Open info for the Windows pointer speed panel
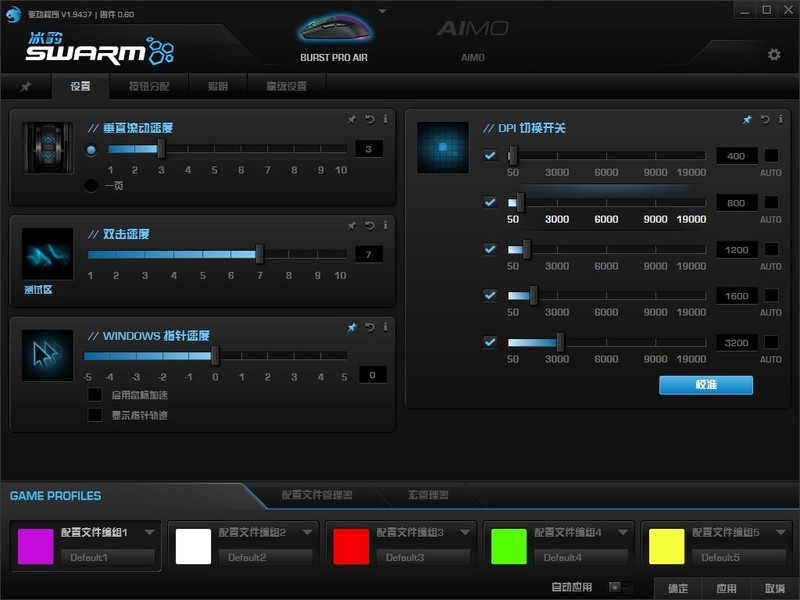Viewport: 800px width, 600px height. pos(386,326)
